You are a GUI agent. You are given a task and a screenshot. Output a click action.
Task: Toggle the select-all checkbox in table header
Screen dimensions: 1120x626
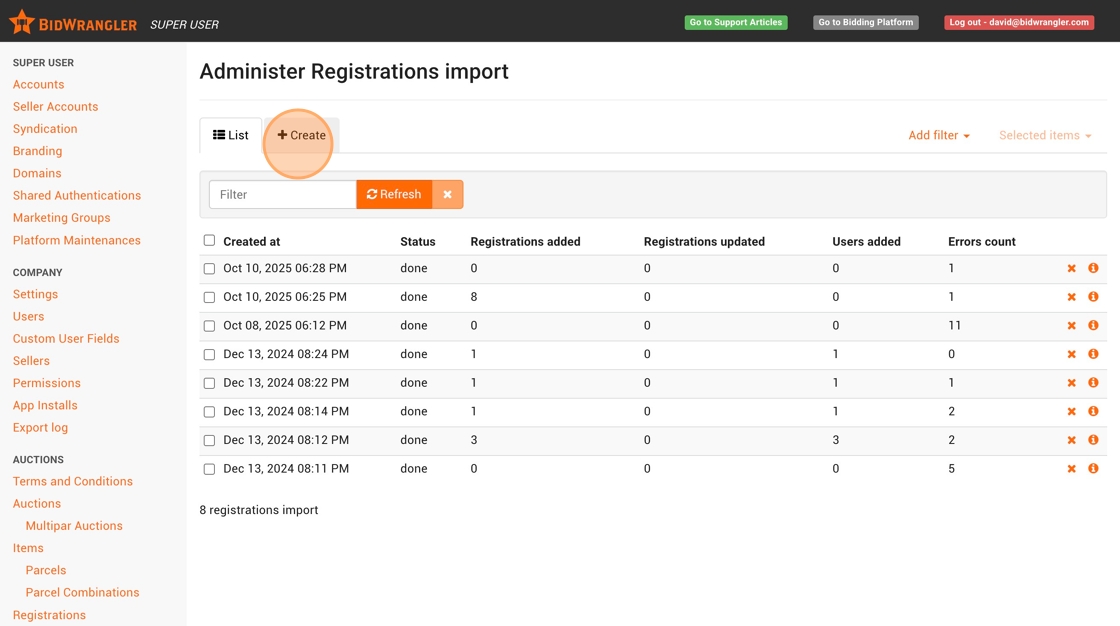tap(209, 240)
